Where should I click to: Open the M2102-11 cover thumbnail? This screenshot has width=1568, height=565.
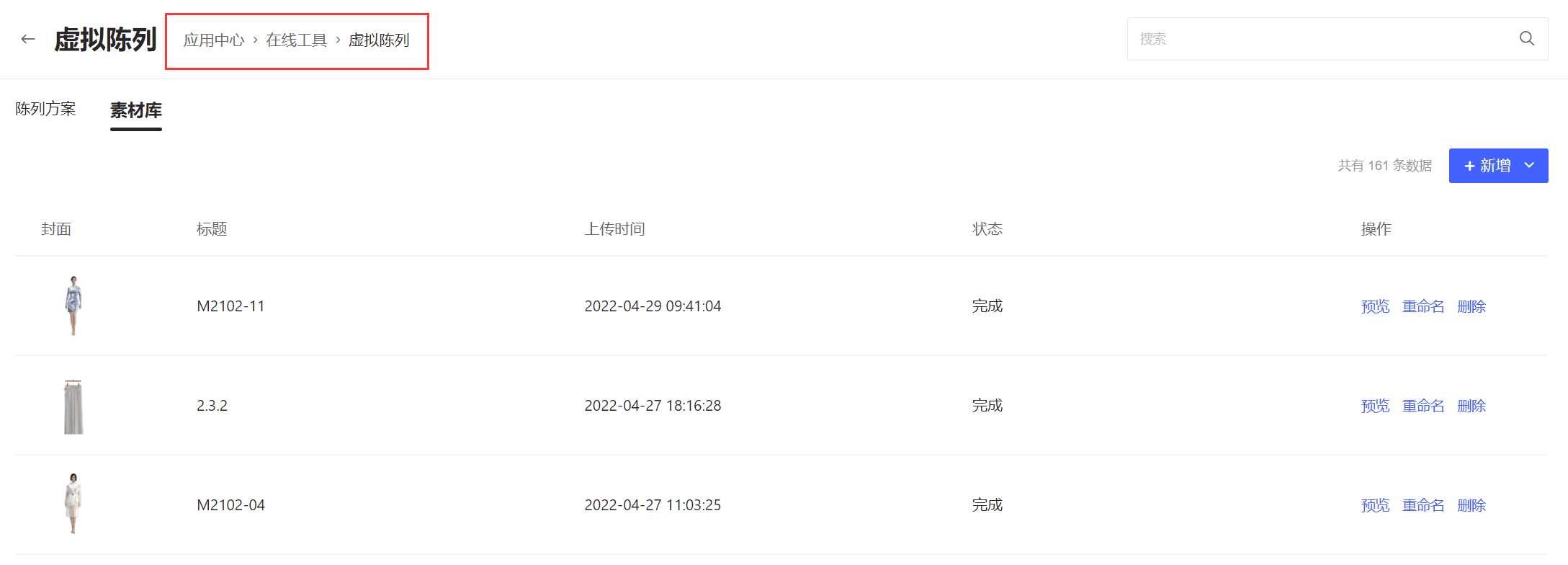73,306
